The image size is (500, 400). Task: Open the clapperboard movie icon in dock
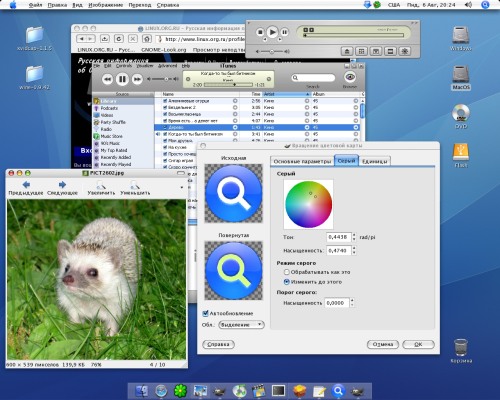click(x=258, y=391)
